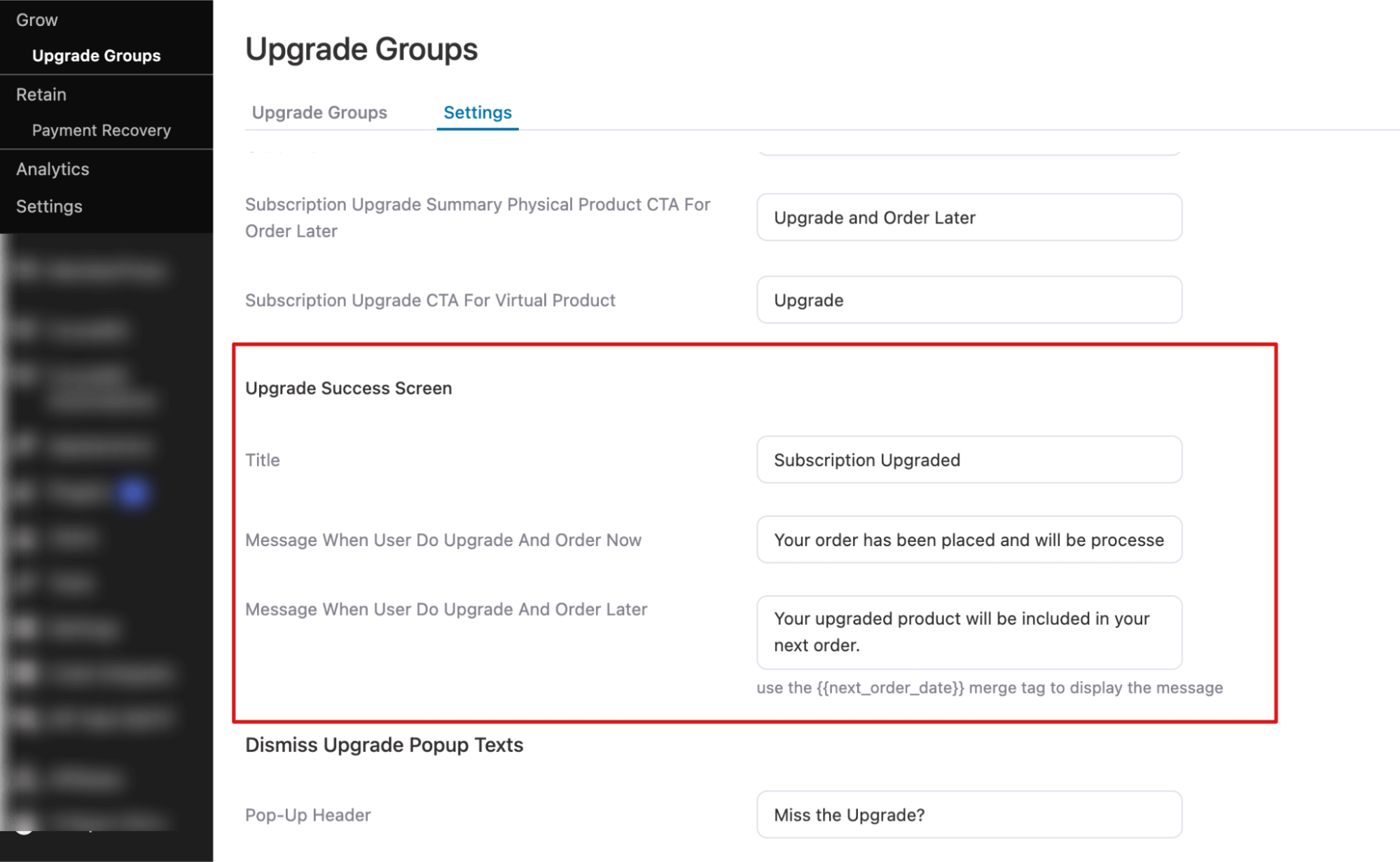
Task: Go to Payment Recovery in sidebar
Action: 101,130
